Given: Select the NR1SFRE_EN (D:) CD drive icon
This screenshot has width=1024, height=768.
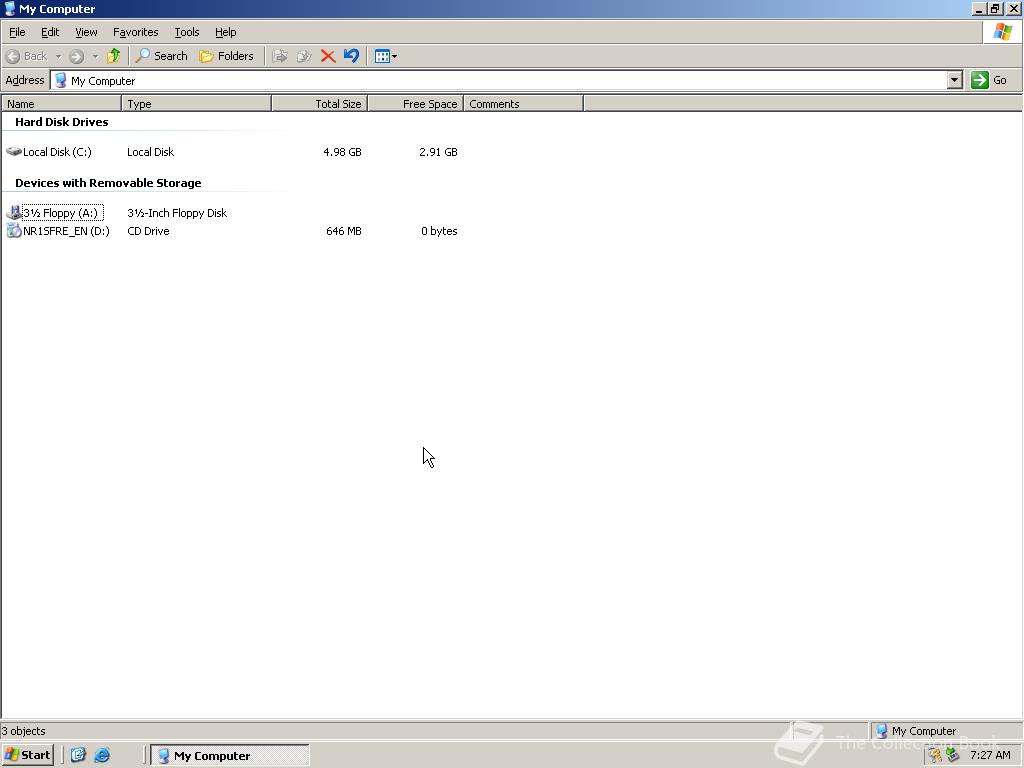Looking at the screenshot, I should (x=14, y=231).
